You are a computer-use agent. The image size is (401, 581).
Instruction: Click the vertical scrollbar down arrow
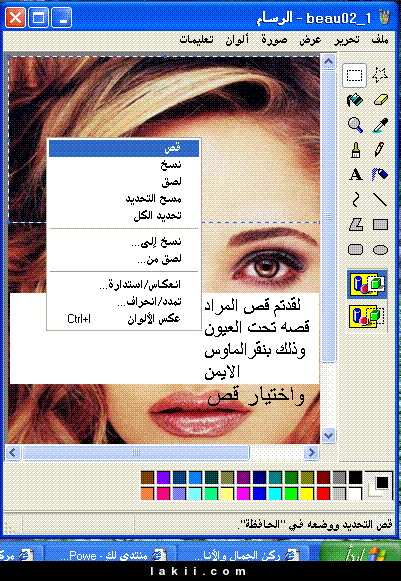tap(328, 435)
